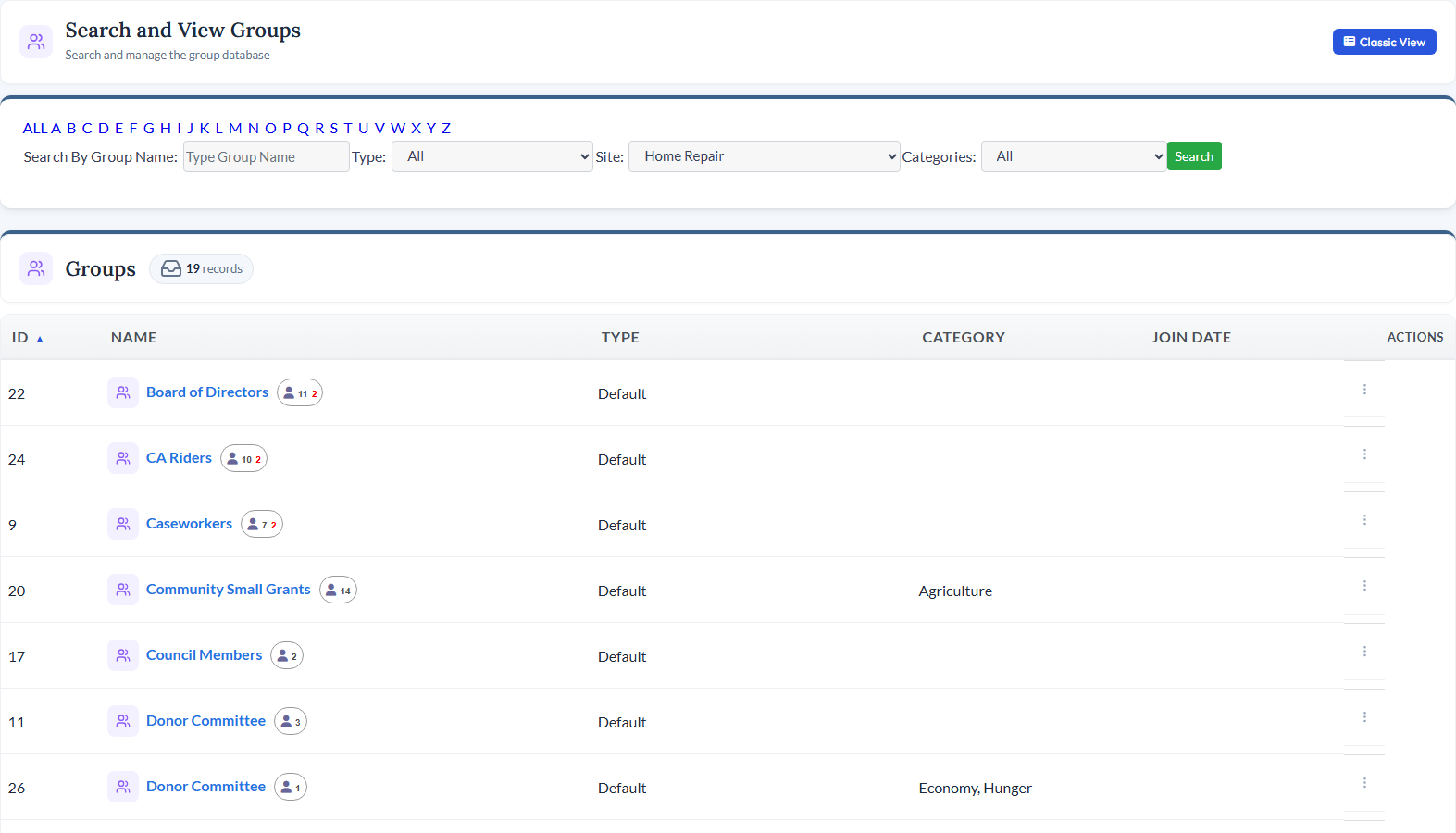Open the Community Small Grants group
Viewport: 1456px width, 833px height.
[229, 590]
